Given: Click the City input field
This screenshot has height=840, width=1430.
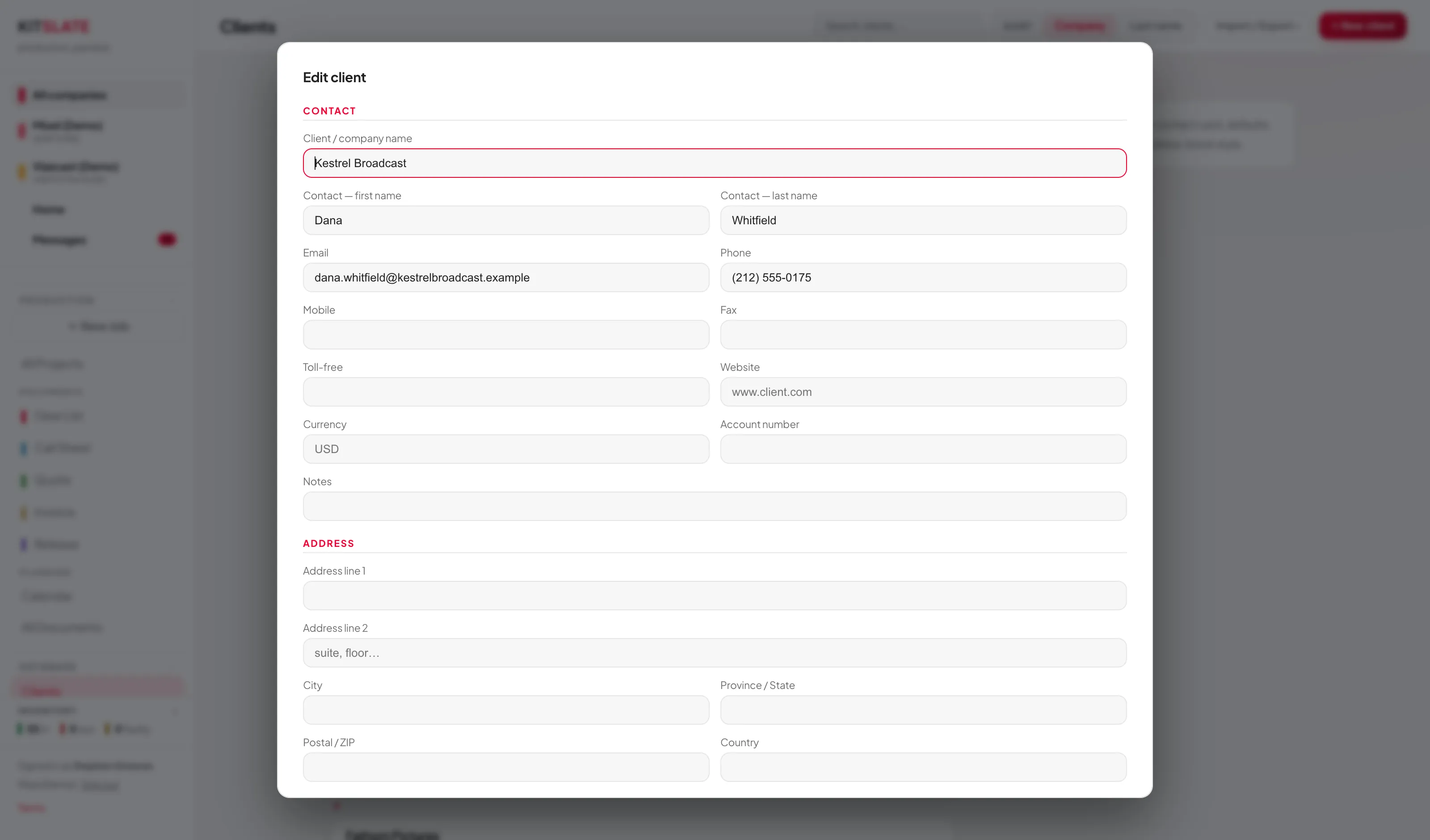Looking at the screenshot, I should (x=505, y=710).
